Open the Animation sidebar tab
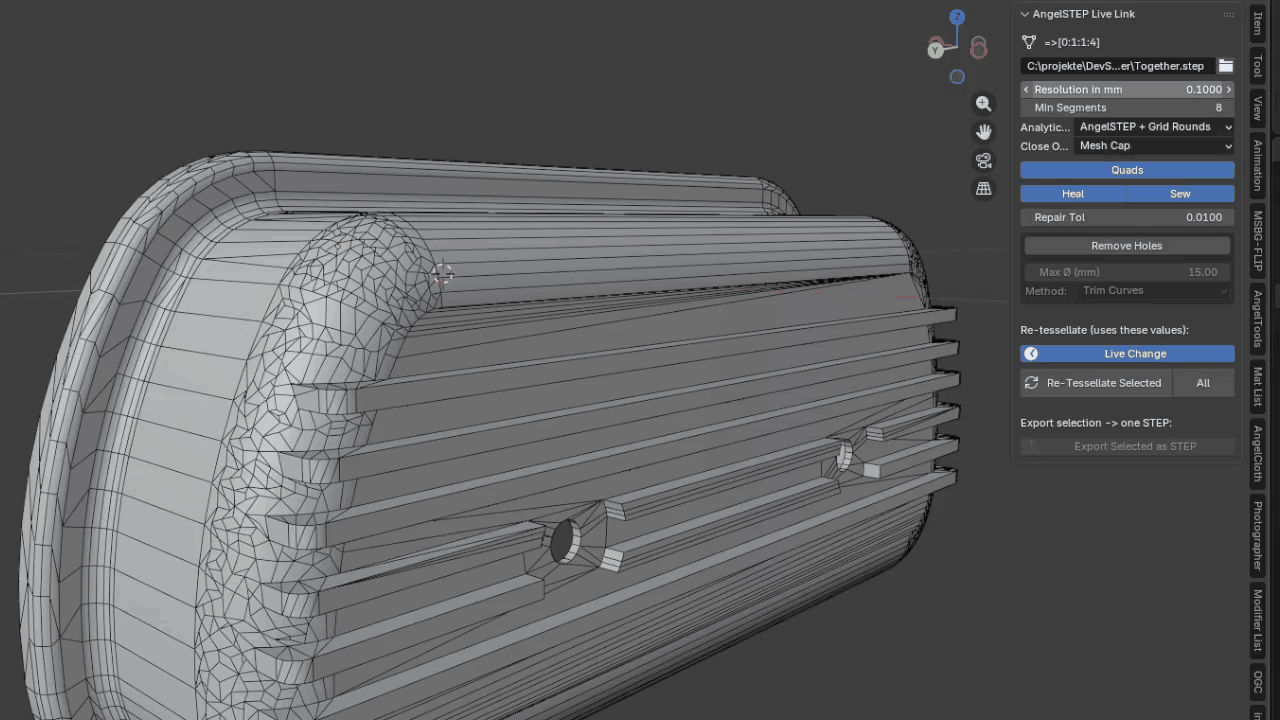The height and width of the screenshot is (720, 1280). click(x=1258, y=165)
